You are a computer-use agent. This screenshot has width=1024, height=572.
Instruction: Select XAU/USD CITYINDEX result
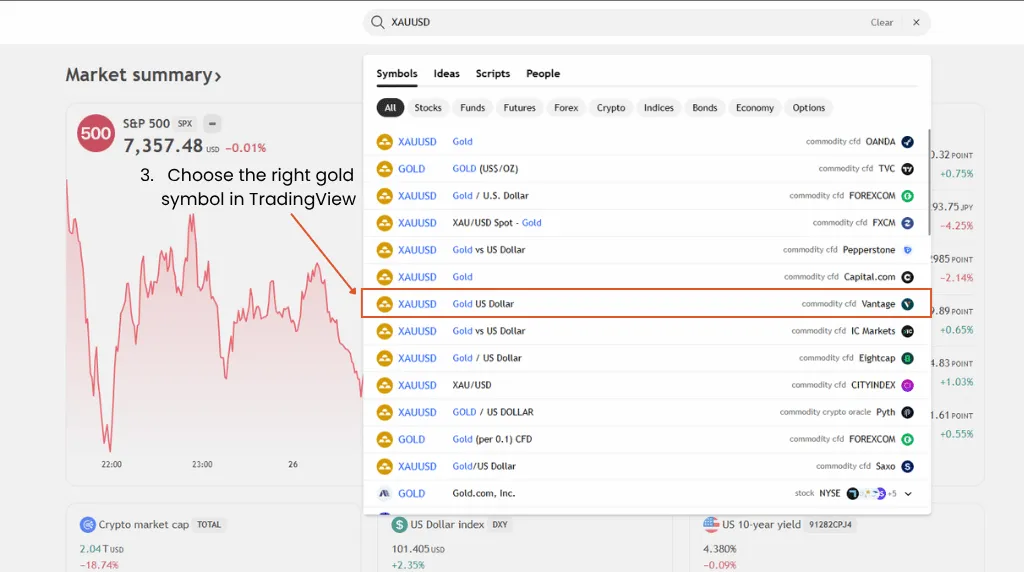[647, 386]
